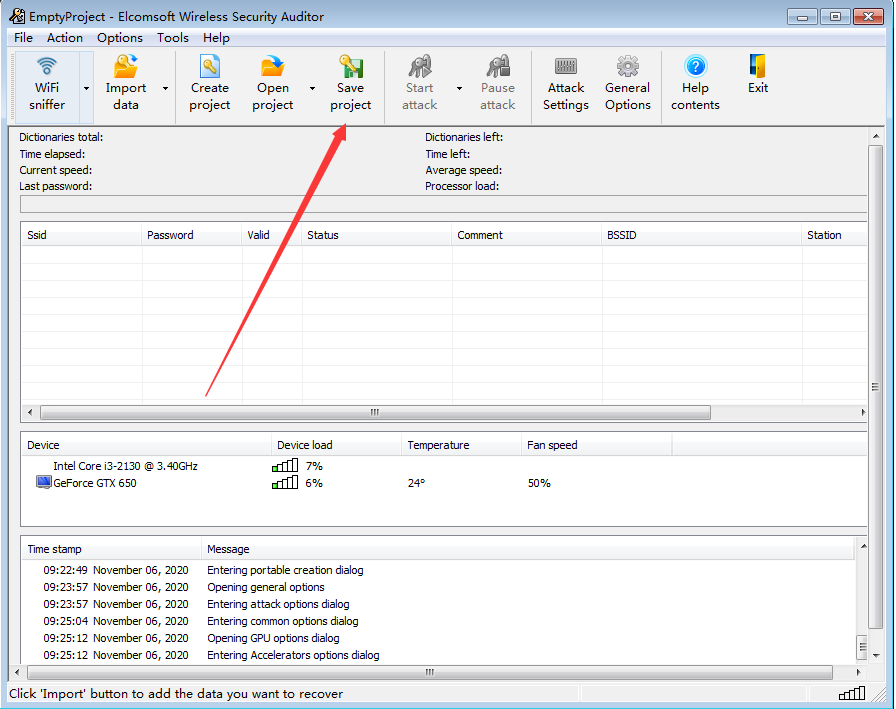Click the Device load column header

(x=335, y=445)
